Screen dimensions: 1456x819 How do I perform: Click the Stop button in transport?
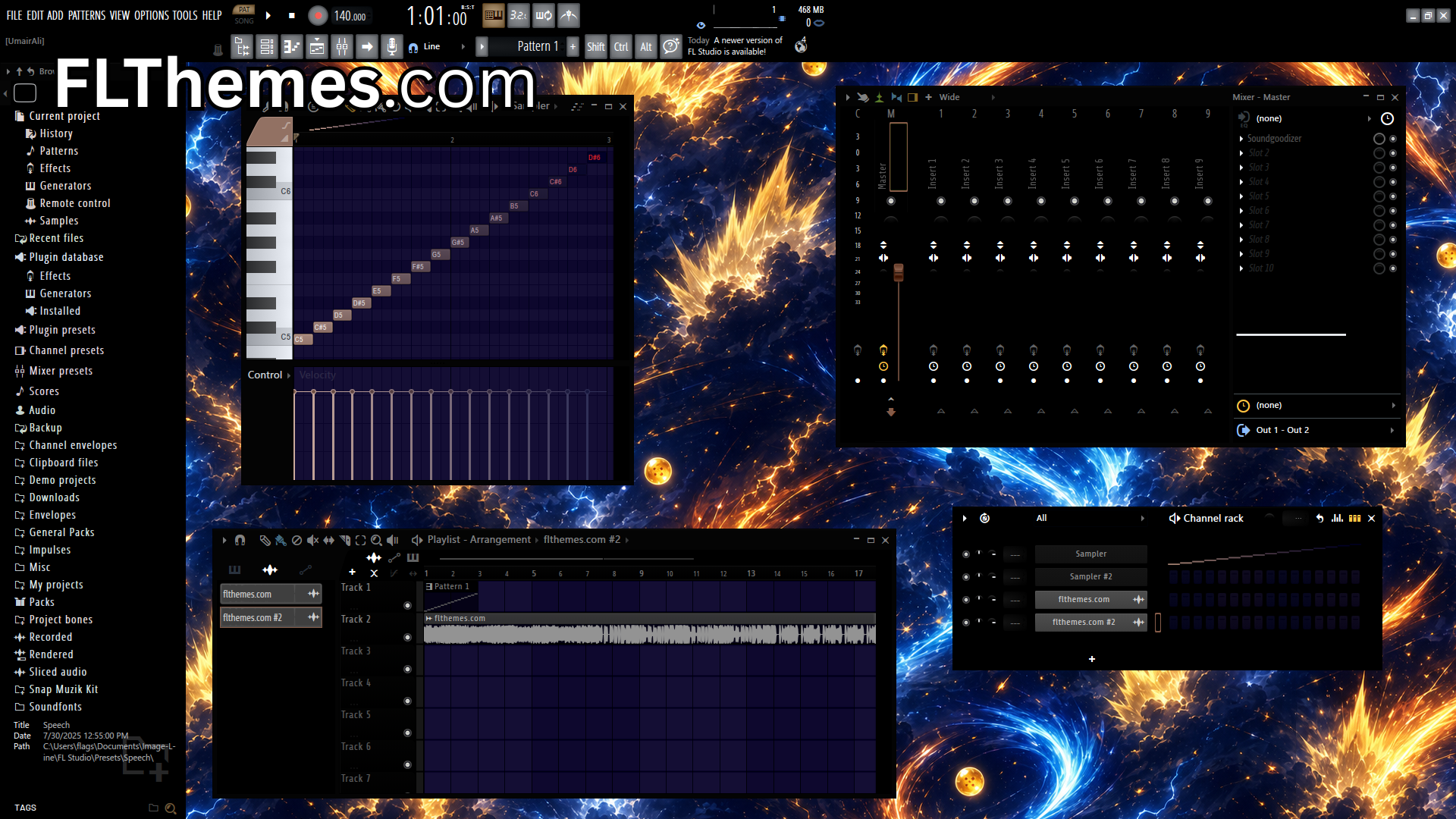tap(292, 15)
